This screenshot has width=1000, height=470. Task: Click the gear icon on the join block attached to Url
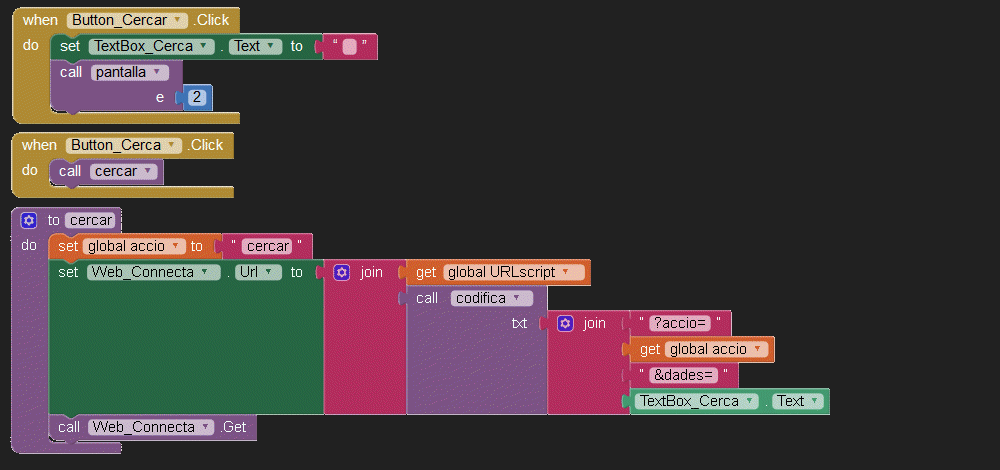[x=342, y=272]
